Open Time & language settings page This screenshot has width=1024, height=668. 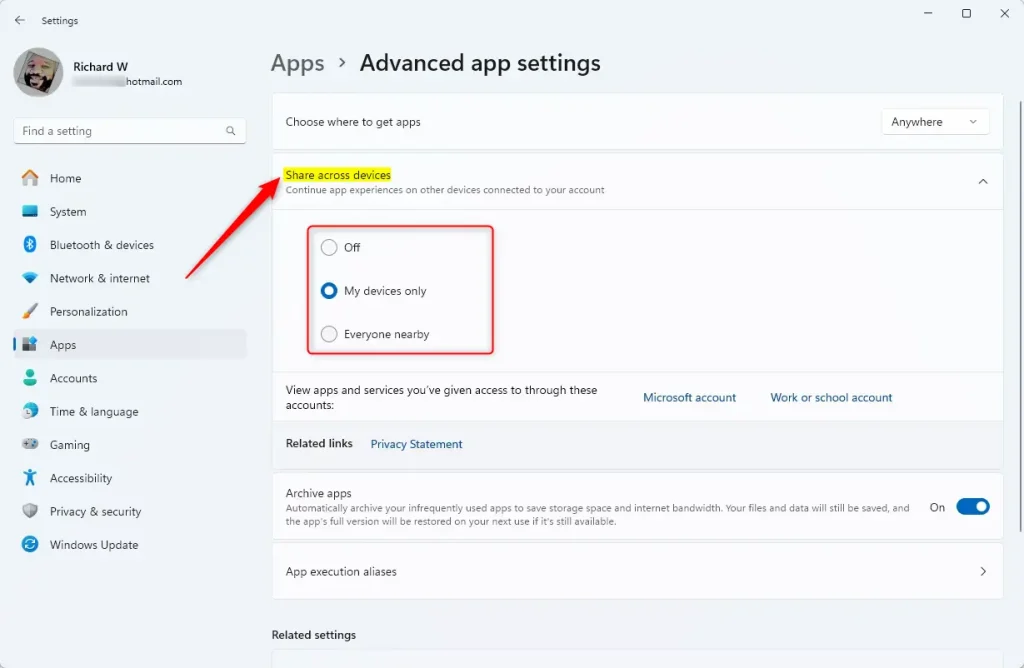(94, 411)
